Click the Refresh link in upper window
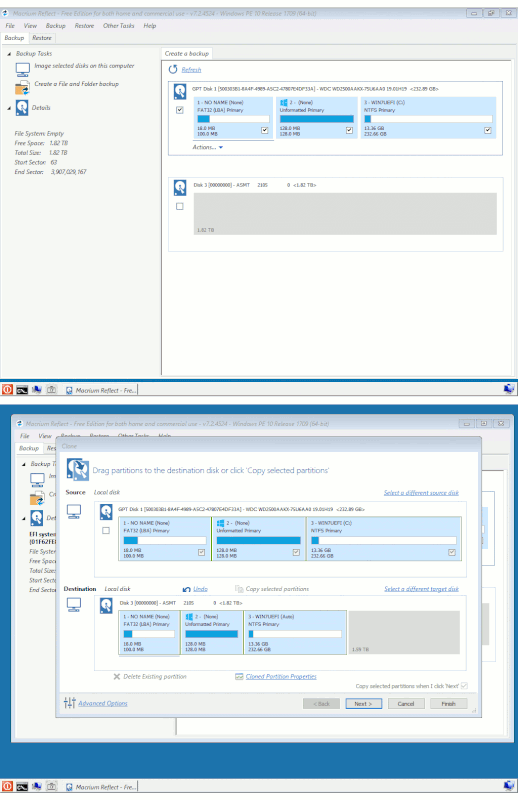This screenshot has width=518, height=800. 191,70
